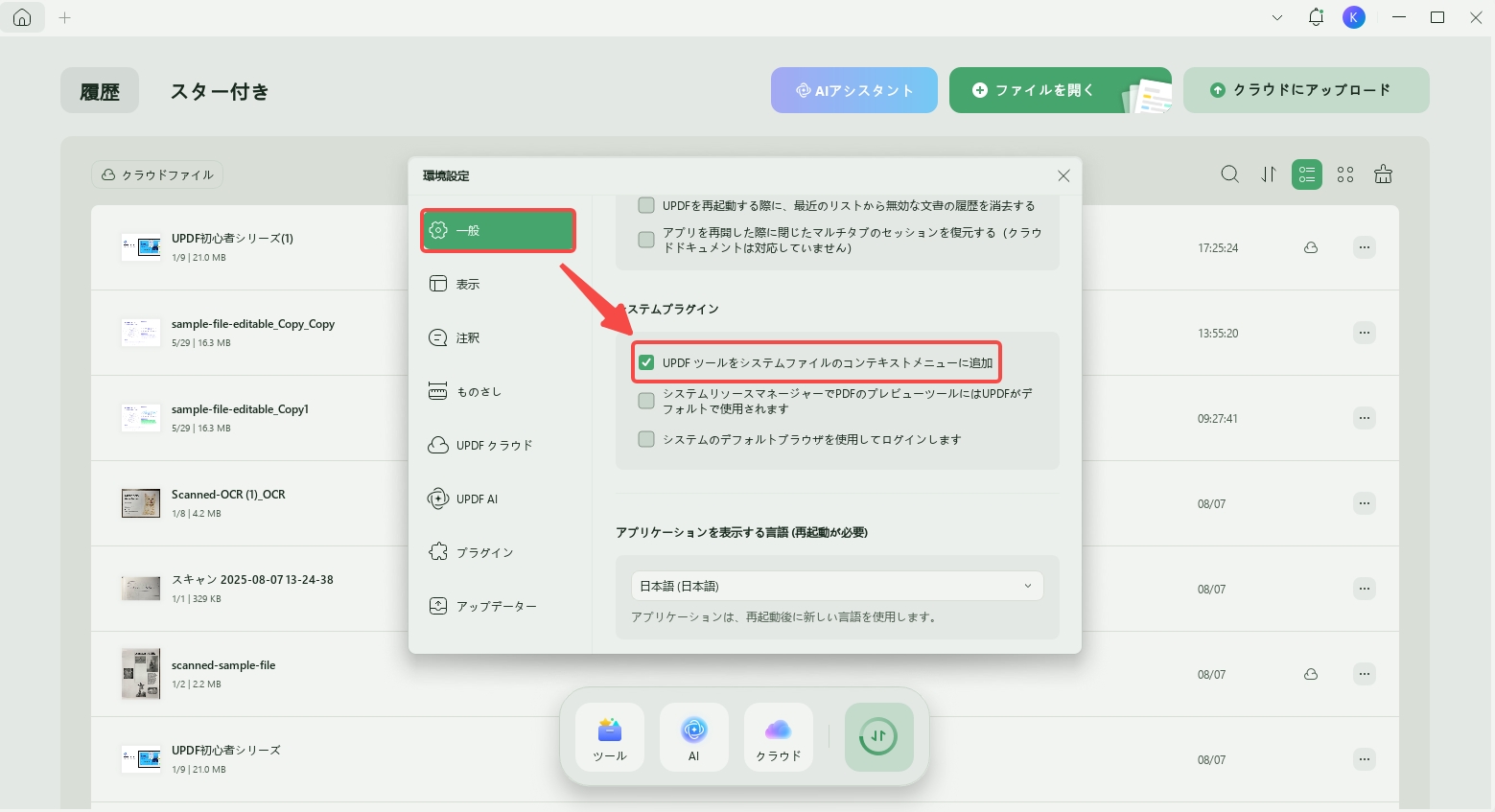Click the クラウドにアップロード button
The image size is (1495, 812).
point(1306,90)
